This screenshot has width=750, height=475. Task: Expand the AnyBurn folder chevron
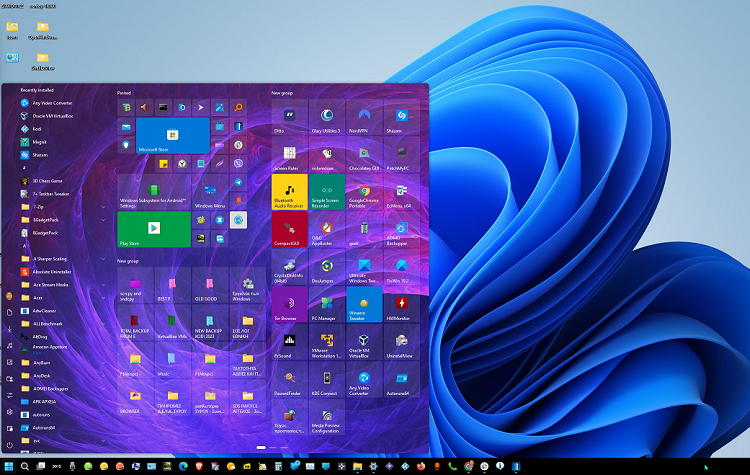click(x=103, y=363)
